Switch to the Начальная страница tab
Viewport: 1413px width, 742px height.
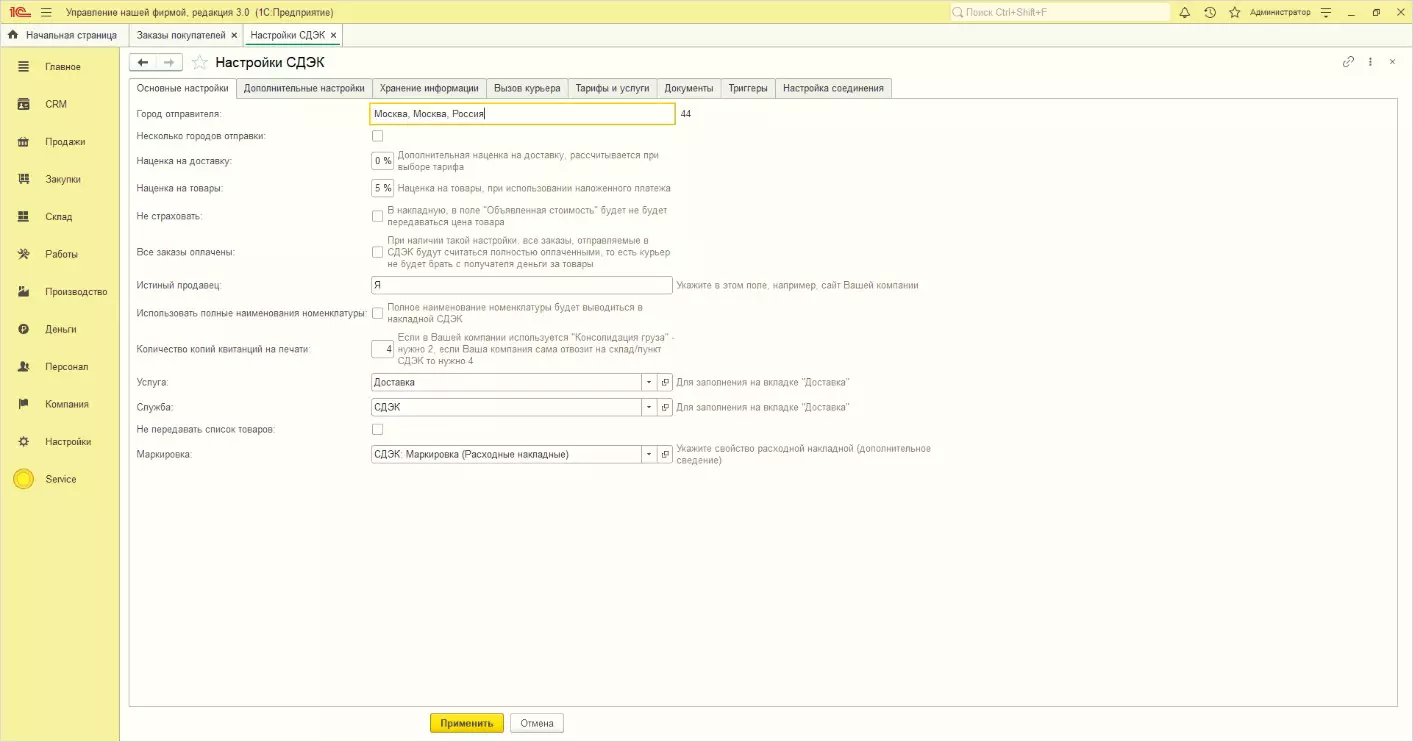tap(63, 35)
